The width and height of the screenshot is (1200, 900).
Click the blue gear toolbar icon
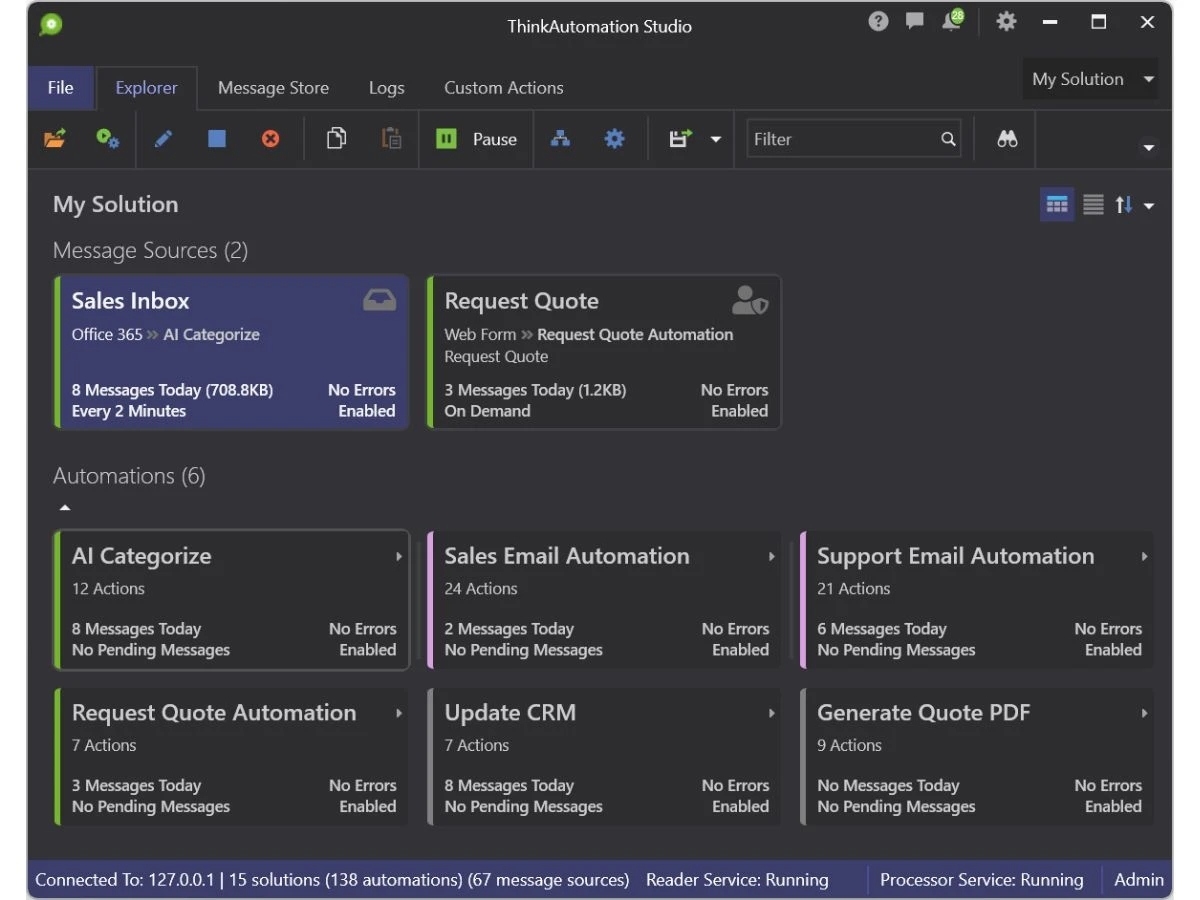coord(614,139)
